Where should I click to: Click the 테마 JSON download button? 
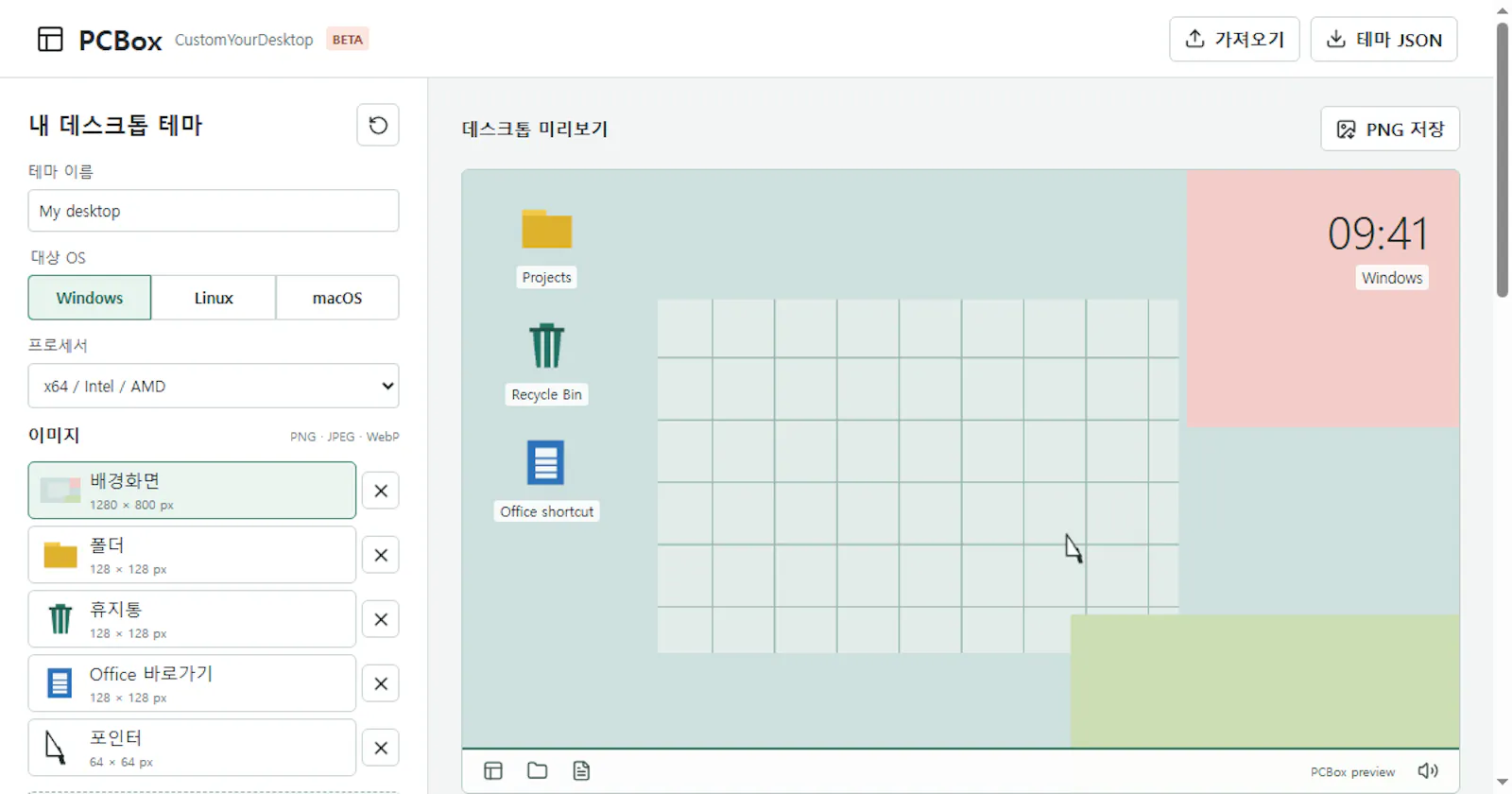pos(1383,39)
